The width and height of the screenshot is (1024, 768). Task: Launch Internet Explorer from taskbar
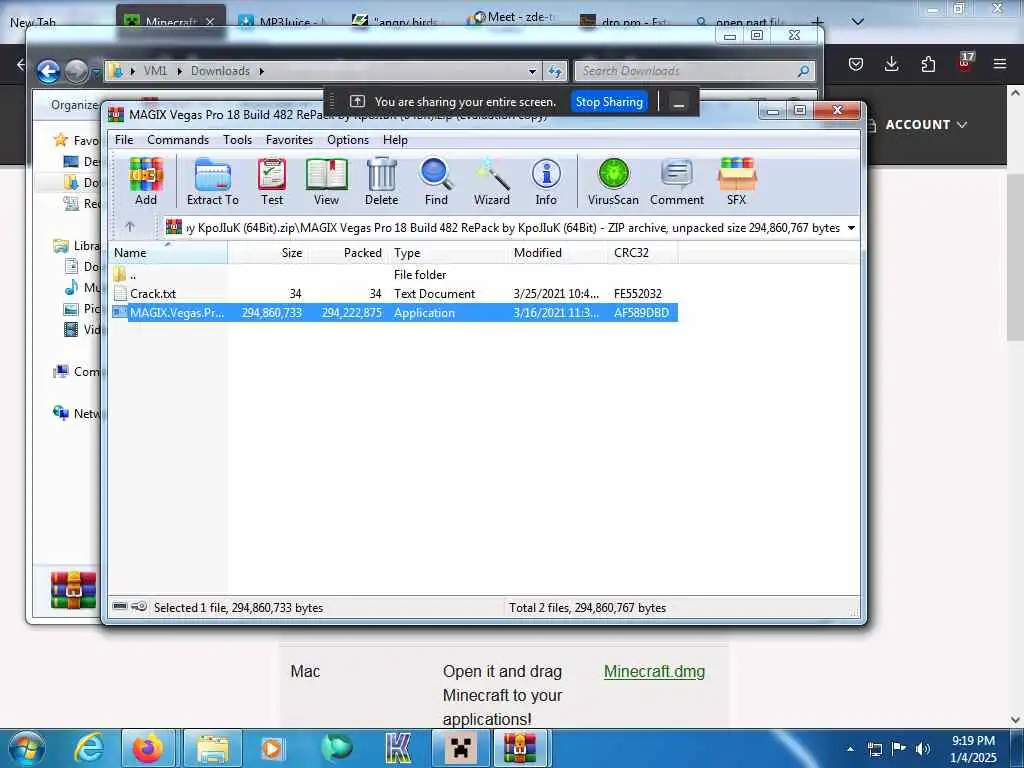click(x=89, y=748)
